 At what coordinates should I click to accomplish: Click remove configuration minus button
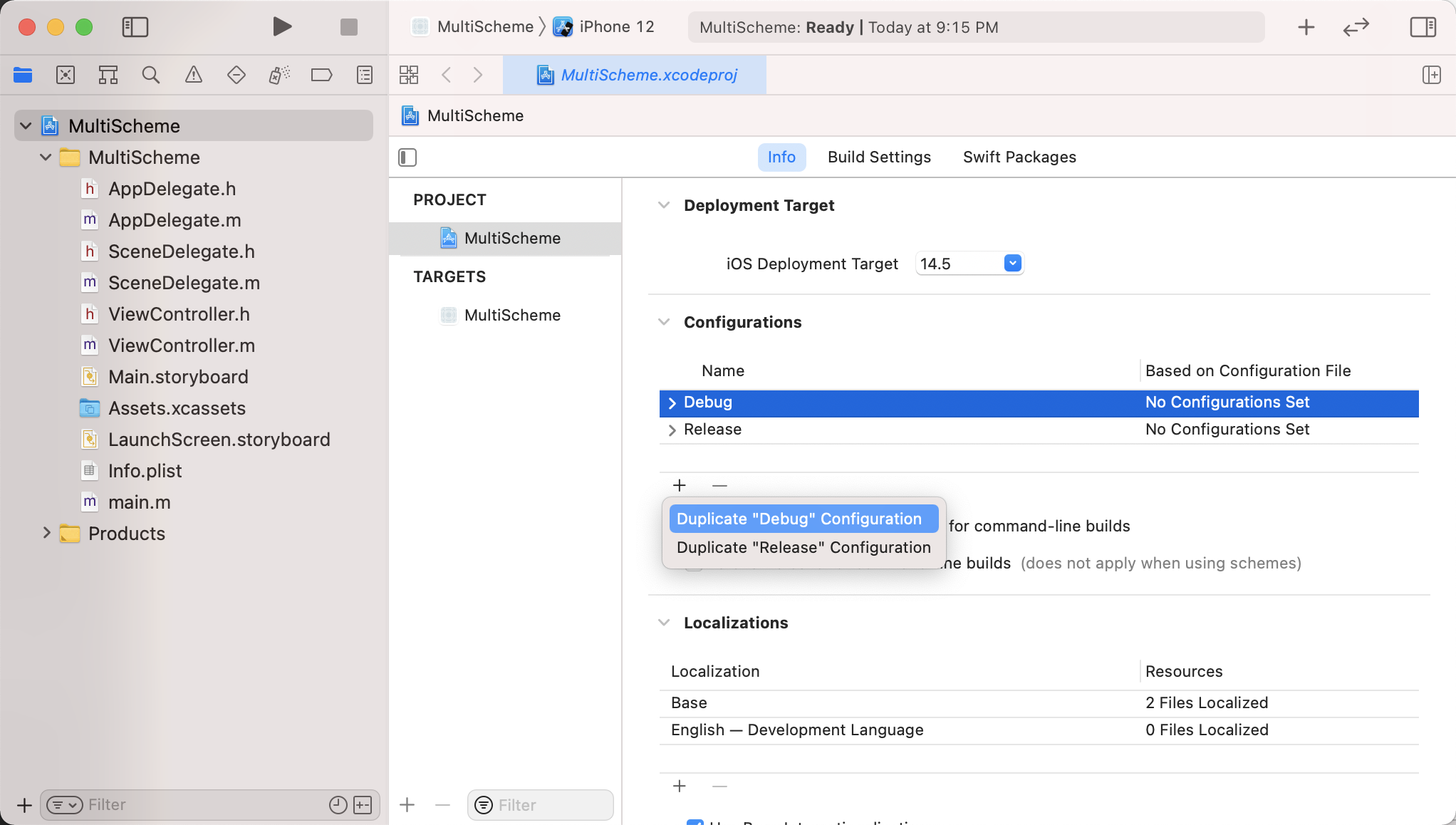(x=719, y=485)
